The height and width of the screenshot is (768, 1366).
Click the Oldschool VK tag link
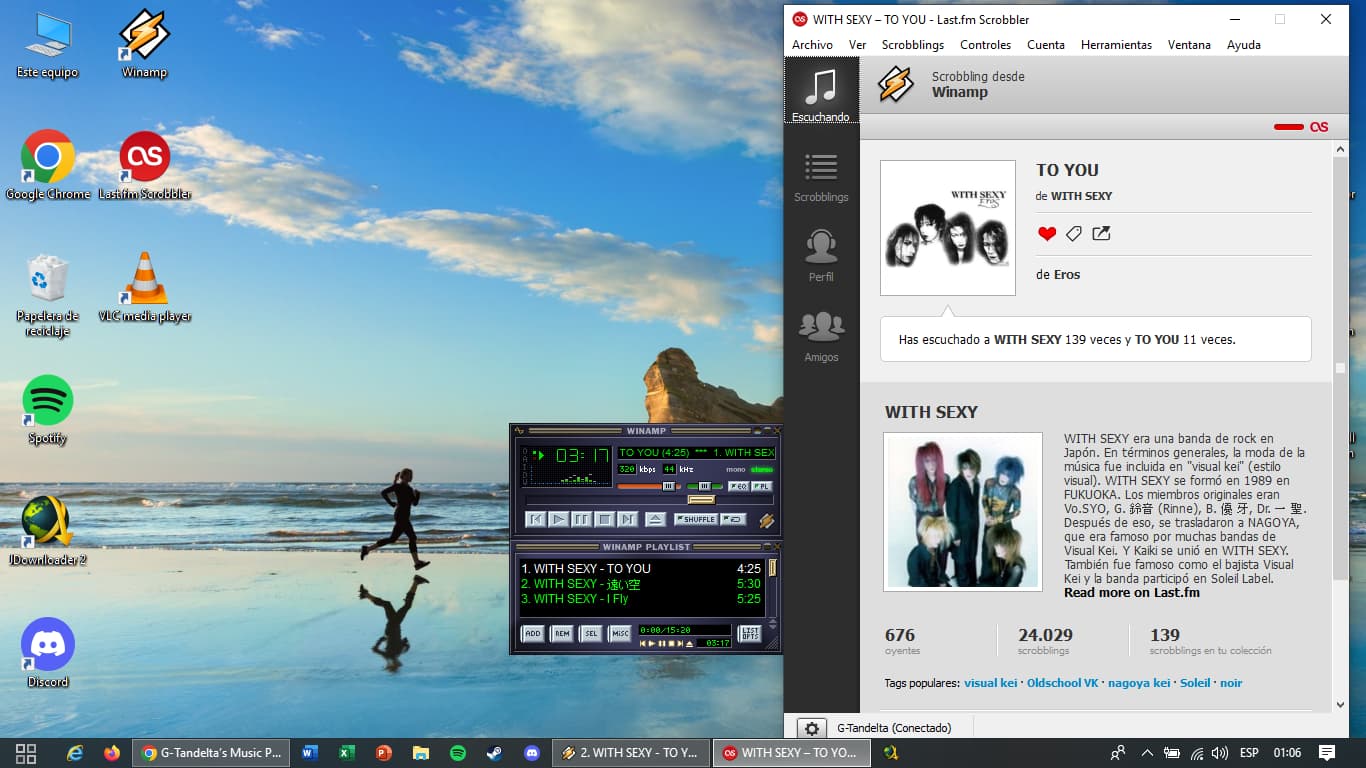tap(1063, 683)
